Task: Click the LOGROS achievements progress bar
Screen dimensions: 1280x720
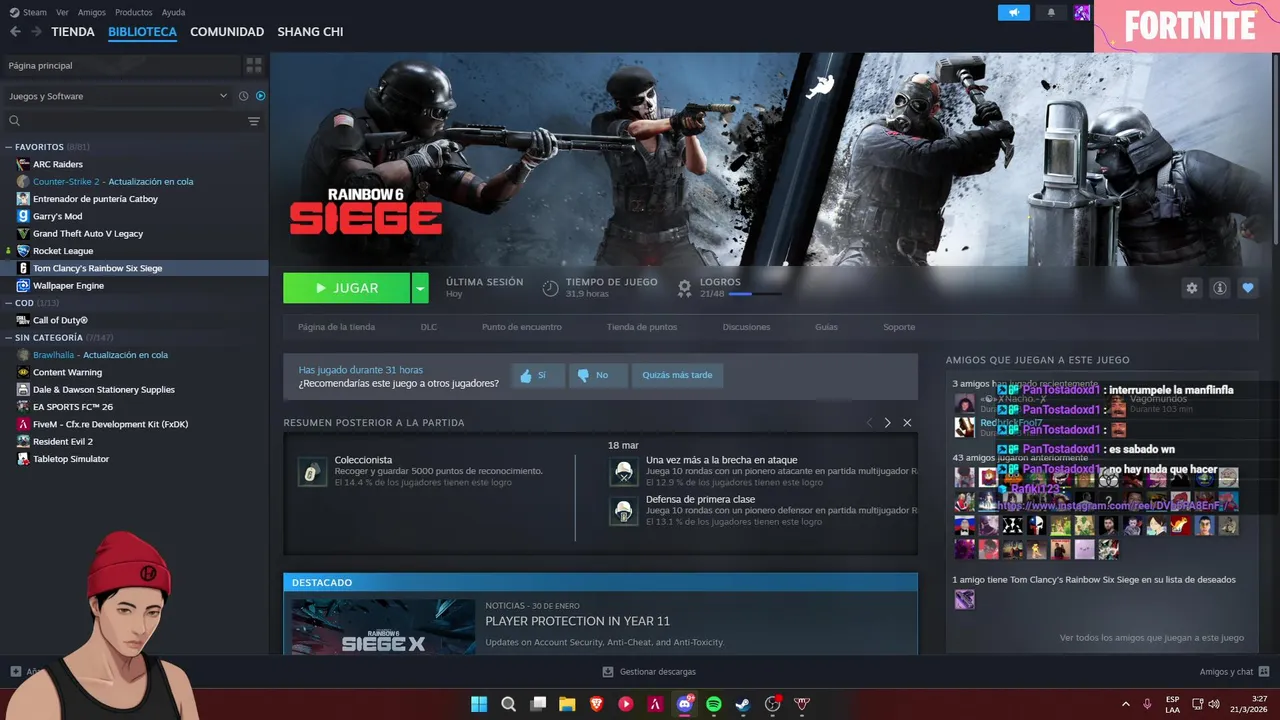Action: pos(755,294)
